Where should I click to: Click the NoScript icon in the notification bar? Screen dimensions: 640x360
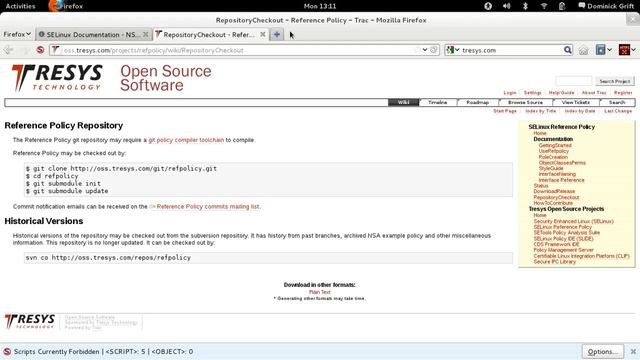coord(7,351)
